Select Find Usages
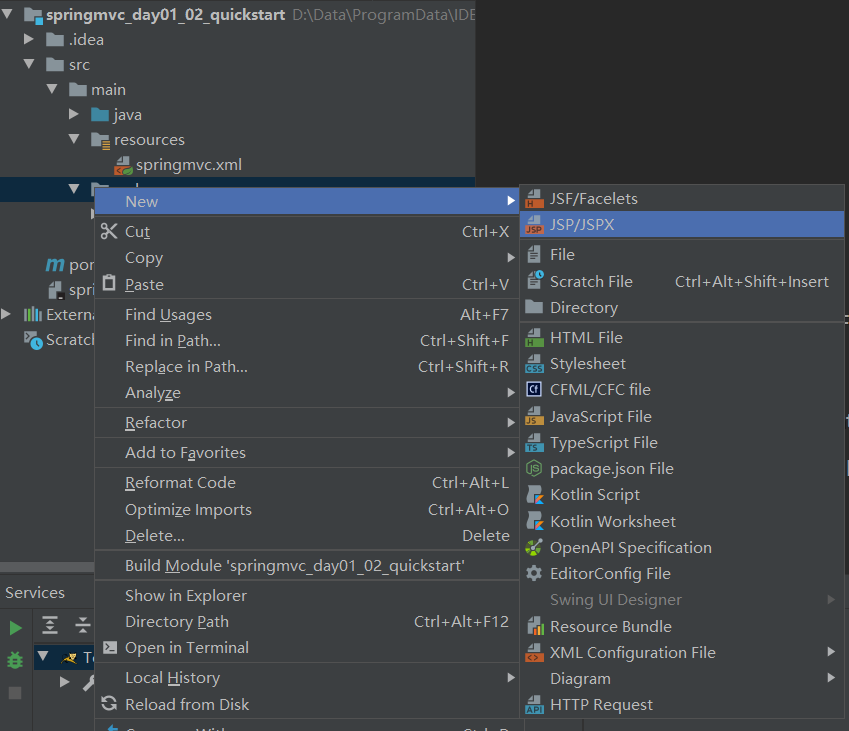This screenshot has width=849, height=731. (307, 315)
